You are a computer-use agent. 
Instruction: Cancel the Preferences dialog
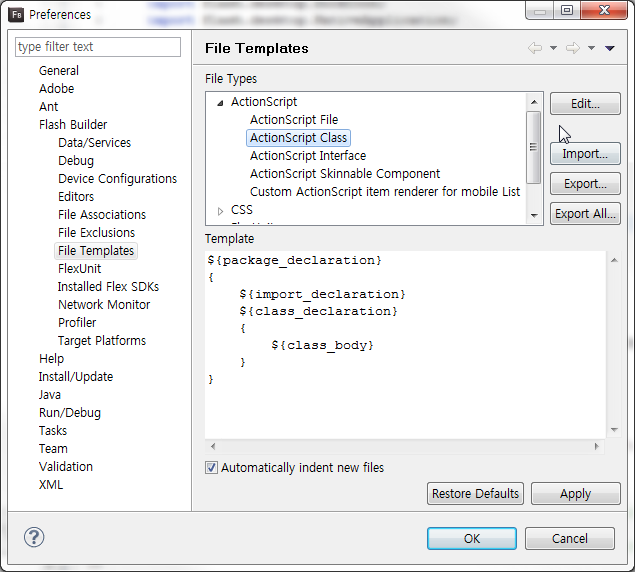pos(569,538)
